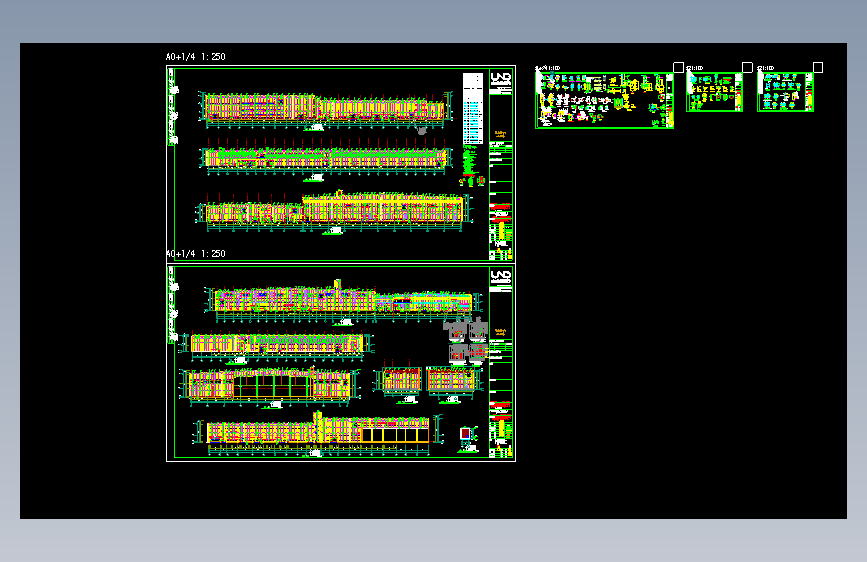Click white square box beside the middle detail sheet

pyautogui.click(x=747, y=67)
